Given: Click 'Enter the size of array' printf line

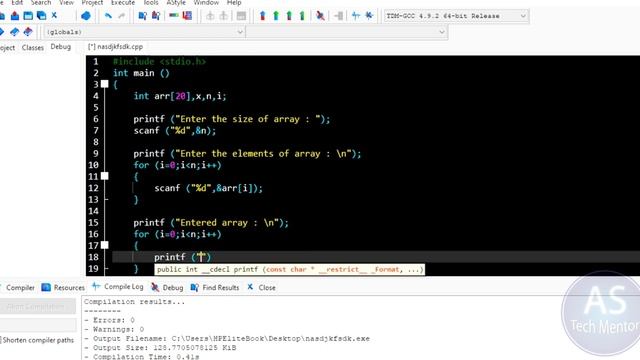Looking at the screenshot, I should click(x=231, y=119).
